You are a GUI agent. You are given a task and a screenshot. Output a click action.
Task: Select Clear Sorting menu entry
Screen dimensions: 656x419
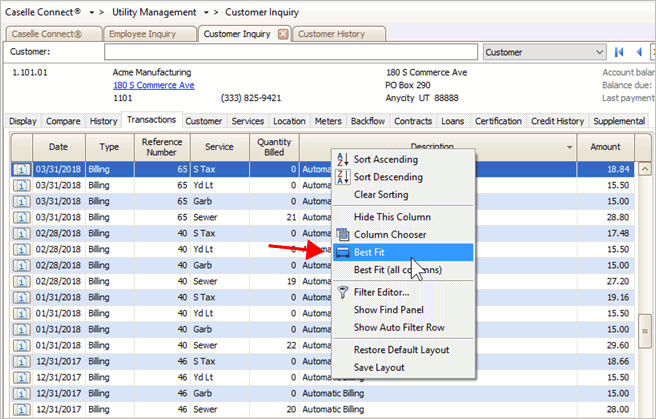pos(405,194)
